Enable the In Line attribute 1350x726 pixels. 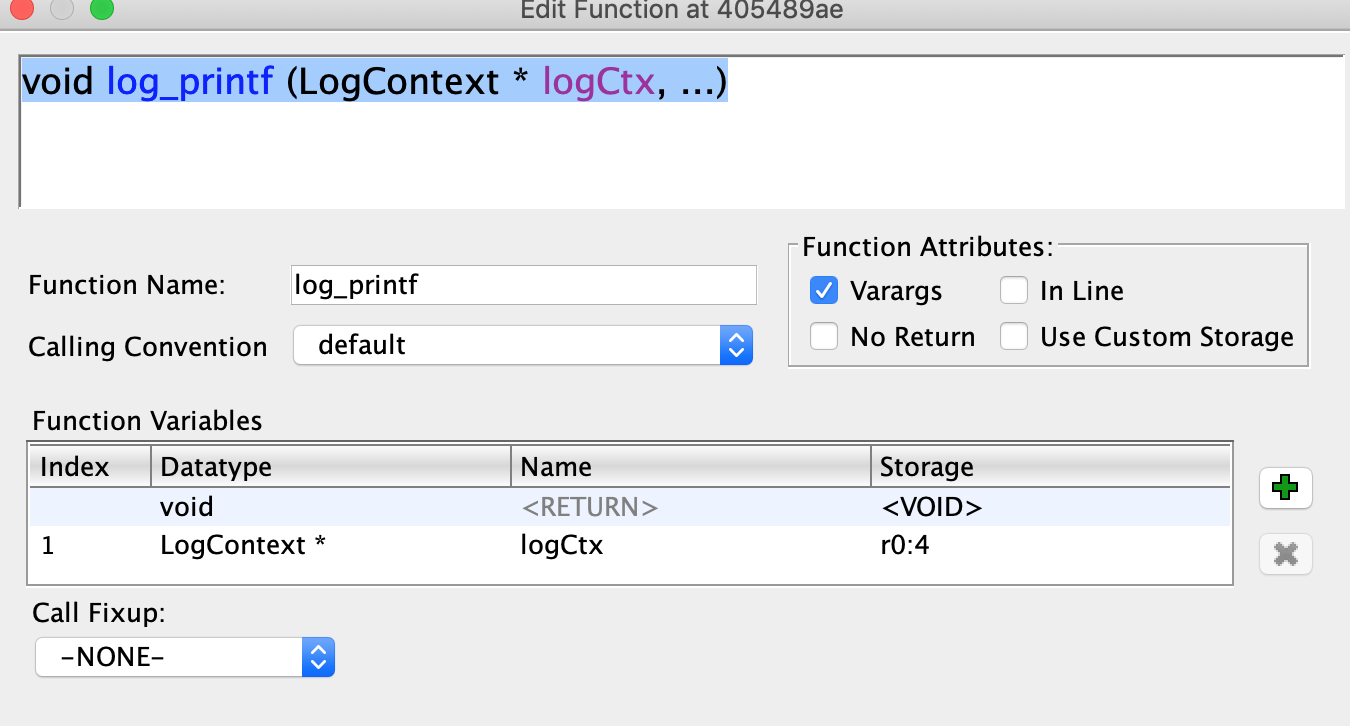click(x=1013, y=290)
